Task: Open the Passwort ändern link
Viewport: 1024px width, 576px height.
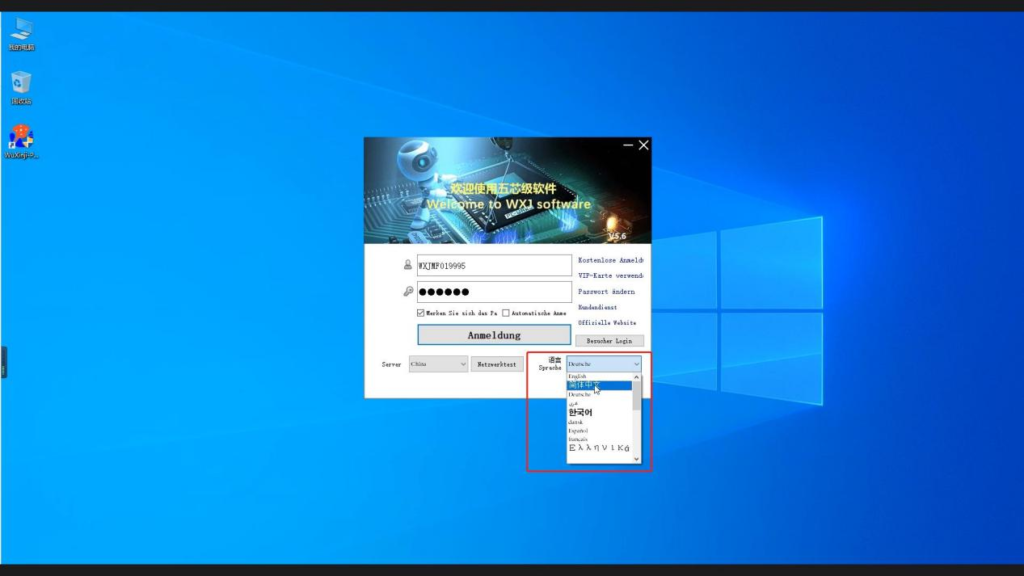Action: [606, 292]
